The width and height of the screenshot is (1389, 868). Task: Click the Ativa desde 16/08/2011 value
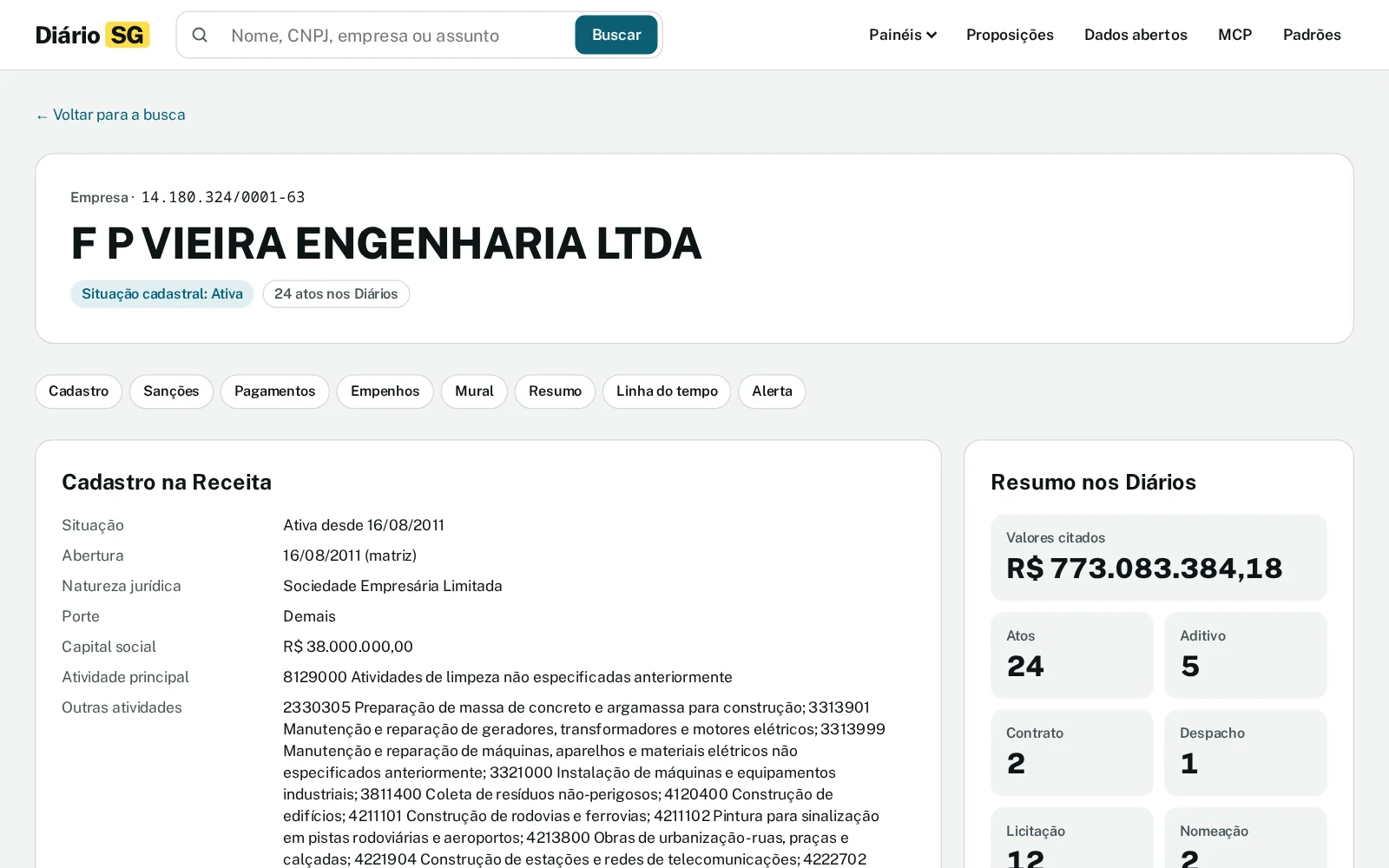coord(364,525)
